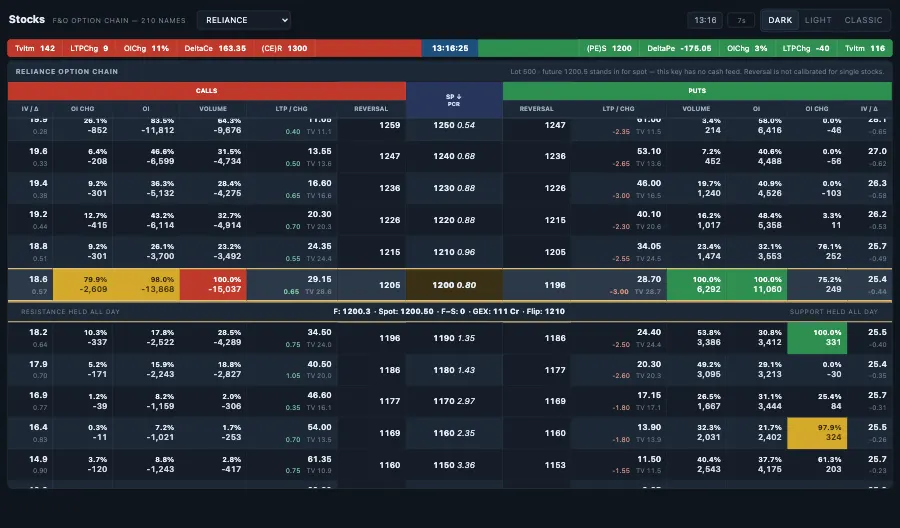Image resolution: width=900 pixels, height=528 pixels.
Task: Click the RESISTANCE HELD ALL DAY label
Action: (x=70, y=312)
